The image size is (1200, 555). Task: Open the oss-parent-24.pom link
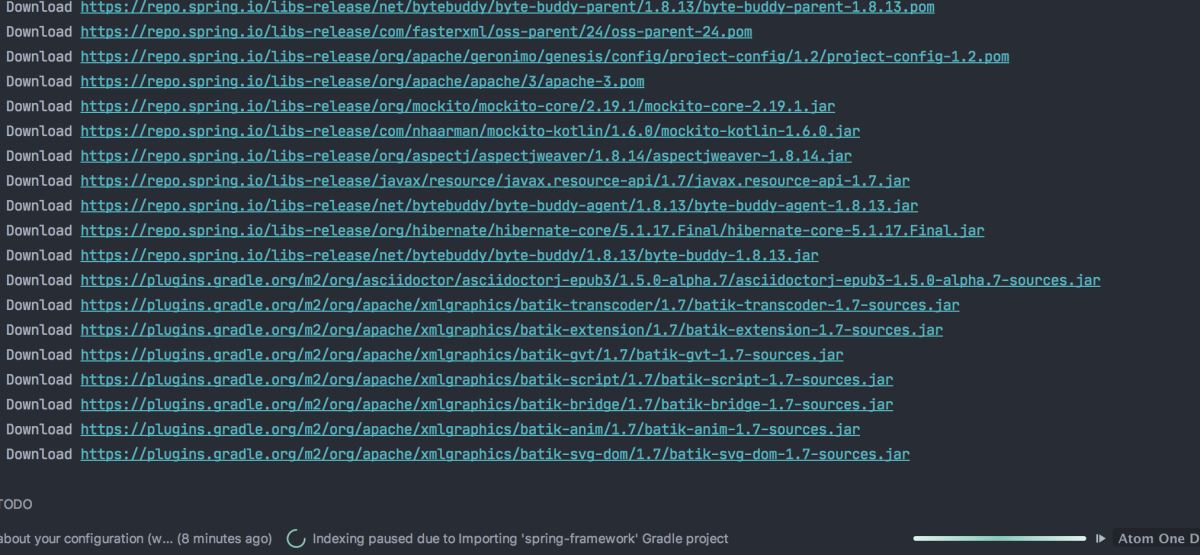click(x=416, y=32)
